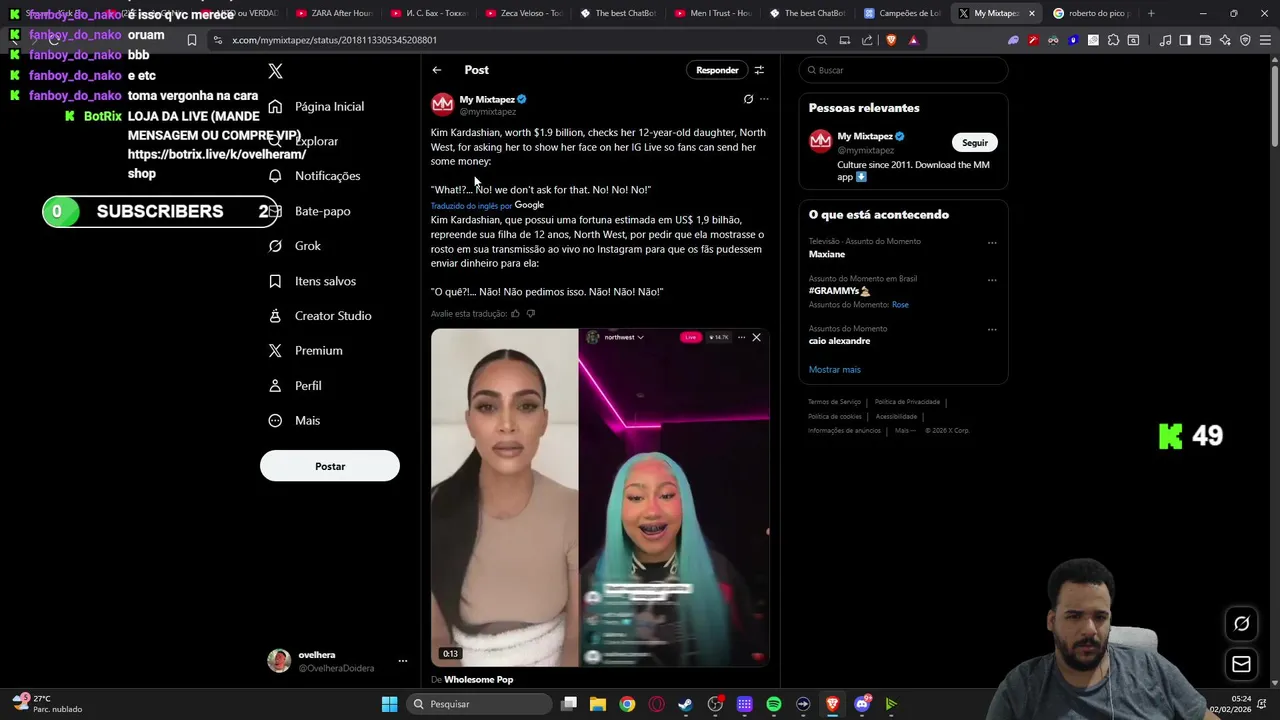Viewport: 1280px width, 720px height.
Task: Click Seguir to follow My Mixtapez
Action: coord(975,142)
